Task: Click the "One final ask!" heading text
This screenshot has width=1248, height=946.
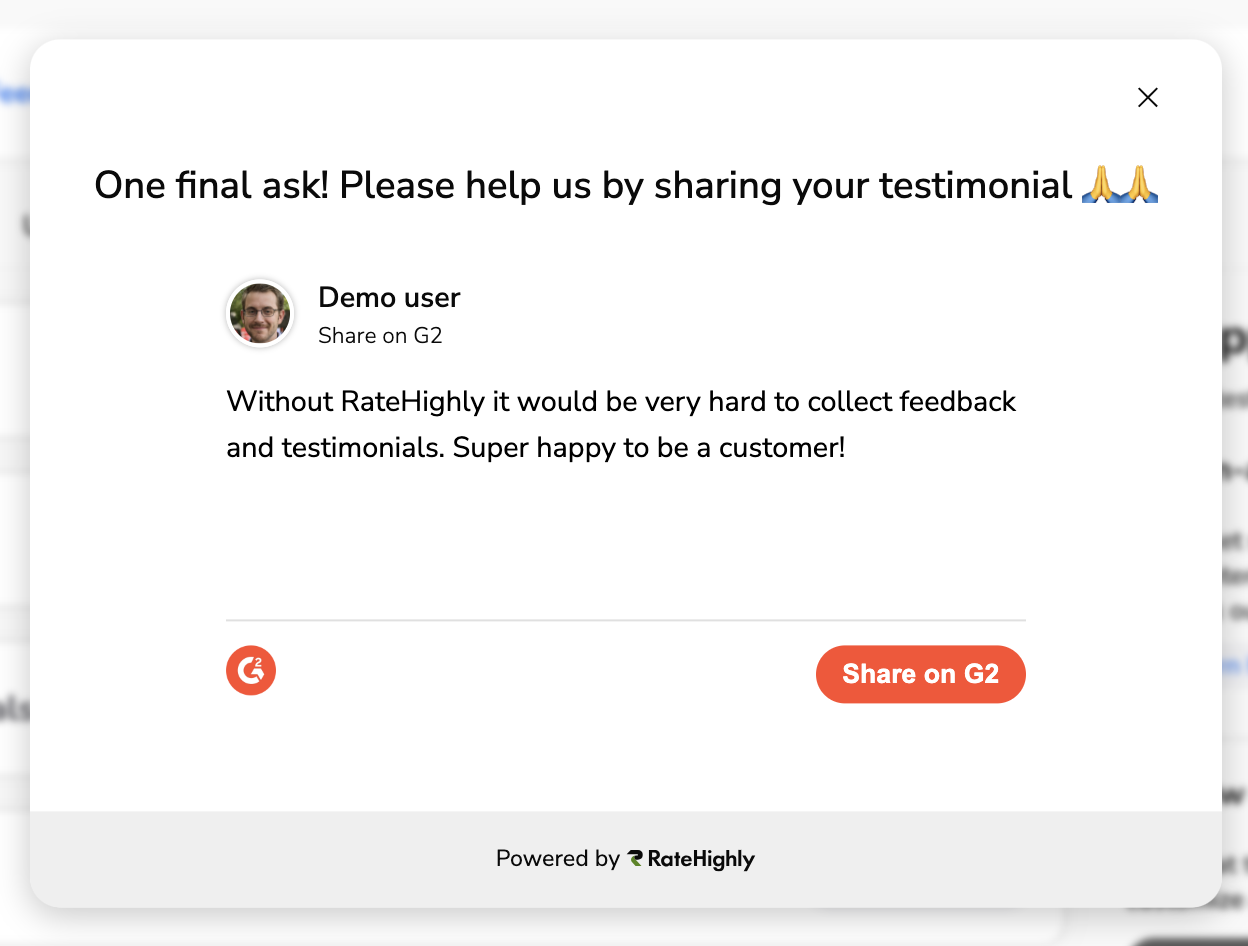Action: pyautogui.click(x=211, y=185)
